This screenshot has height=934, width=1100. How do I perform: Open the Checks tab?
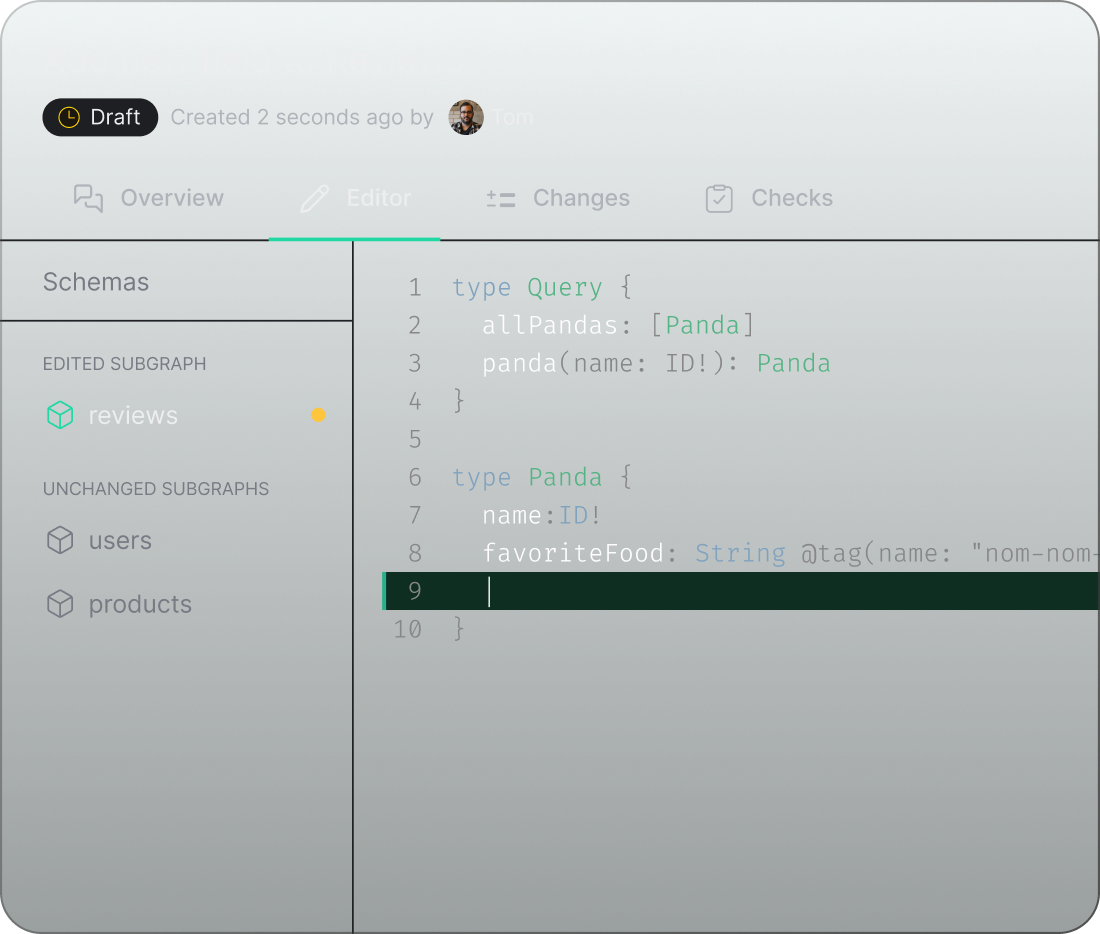[792, 198]
